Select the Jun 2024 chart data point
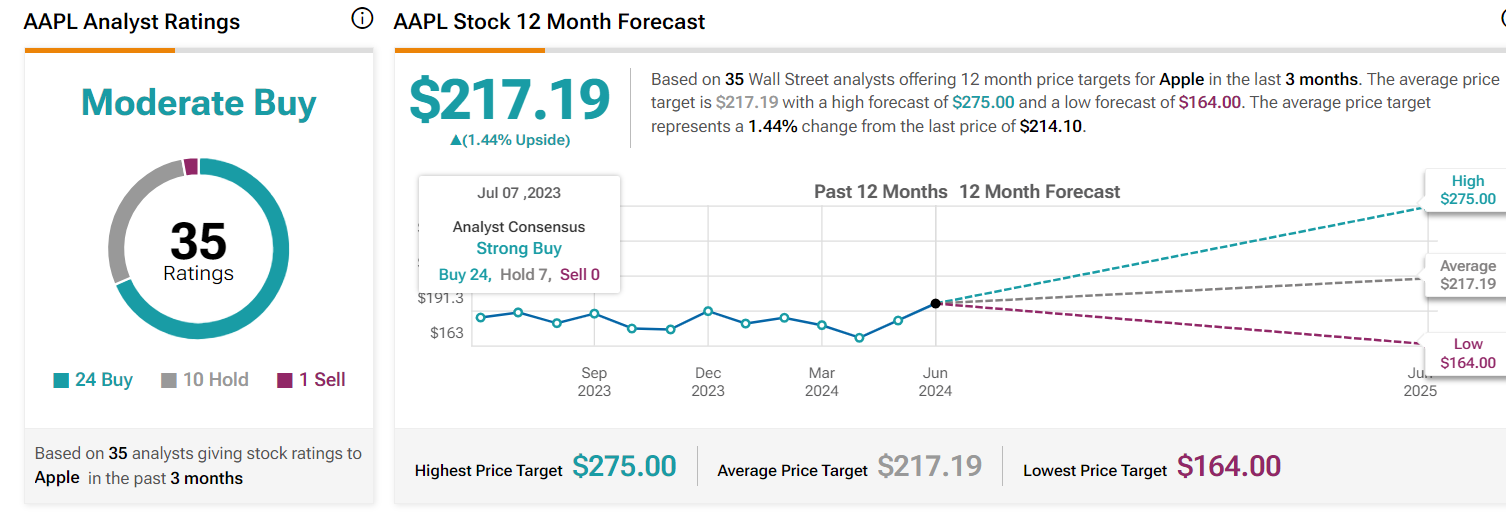 (935, 303)
